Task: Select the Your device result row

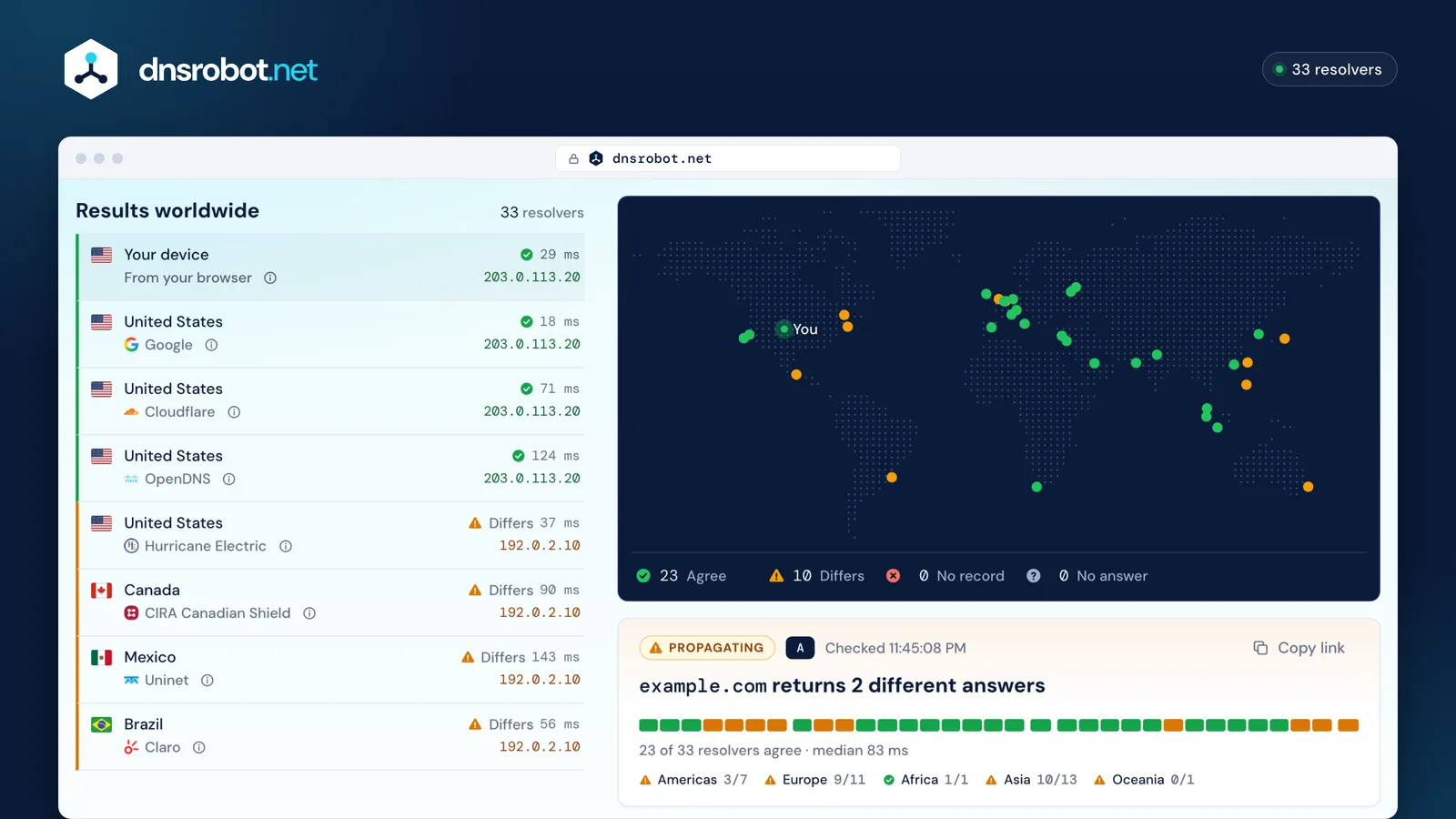Action: [331, 267]
